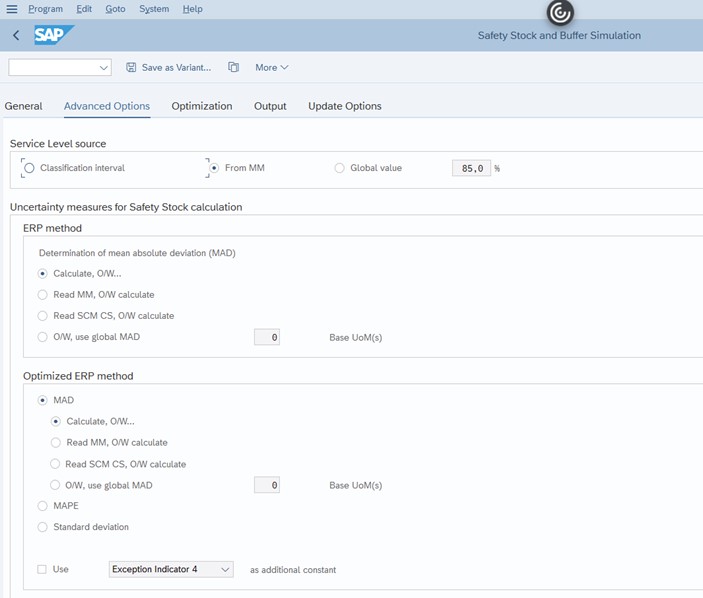Select Read SCM CS under ERP method
Image resolution: width=703 pixels, height=598 pixels.
pos(43,316)
